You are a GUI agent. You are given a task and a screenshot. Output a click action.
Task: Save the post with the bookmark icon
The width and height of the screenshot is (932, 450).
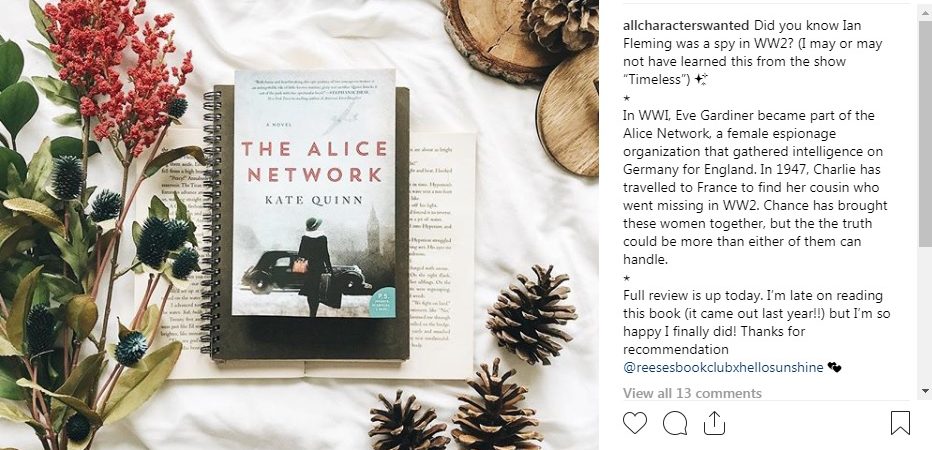pos(900,423)
